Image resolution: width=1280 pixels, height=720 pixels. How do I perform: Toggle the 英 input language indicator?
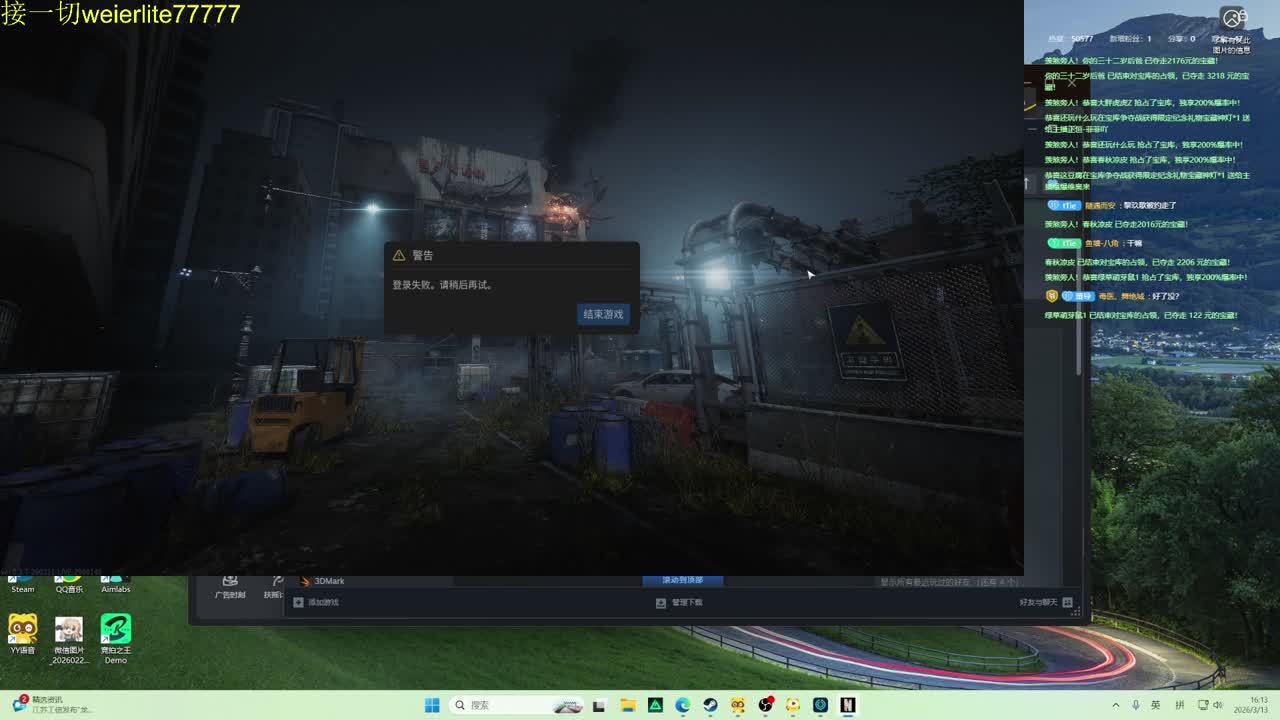pos(1155,705)
